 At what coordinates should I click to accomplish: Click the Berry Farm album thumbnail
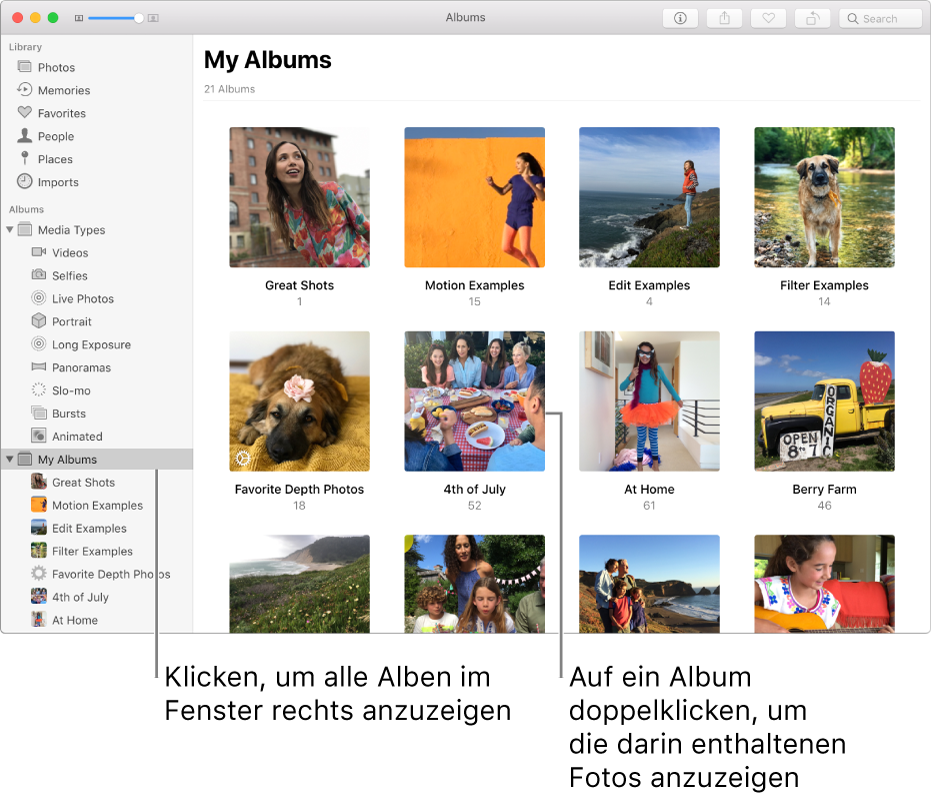tap(824, 402)
